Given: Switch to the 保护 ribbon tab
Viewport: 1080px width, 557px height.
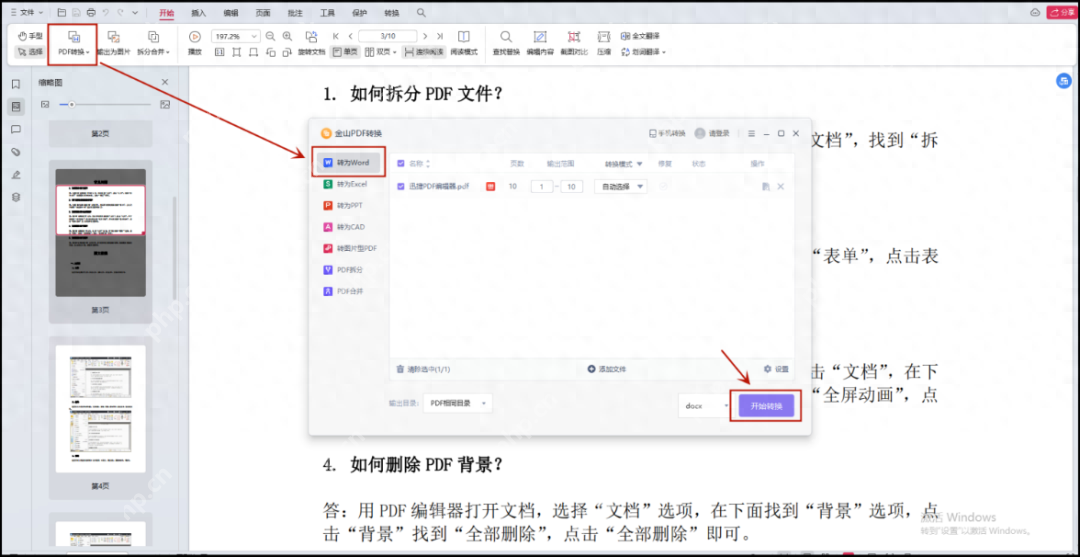Looking at the screenshot, I should [x=360, y=13].
